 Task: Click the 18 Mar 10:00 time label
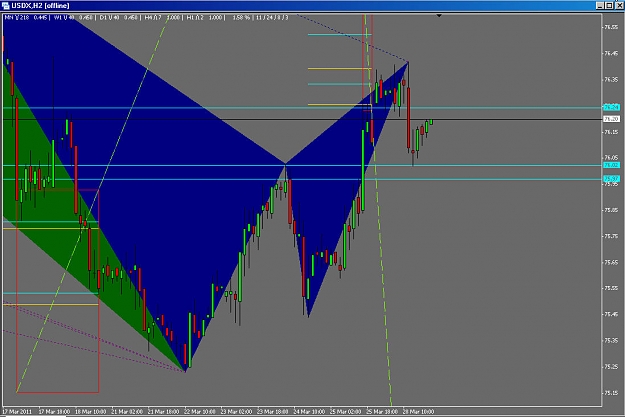point(91,411)
